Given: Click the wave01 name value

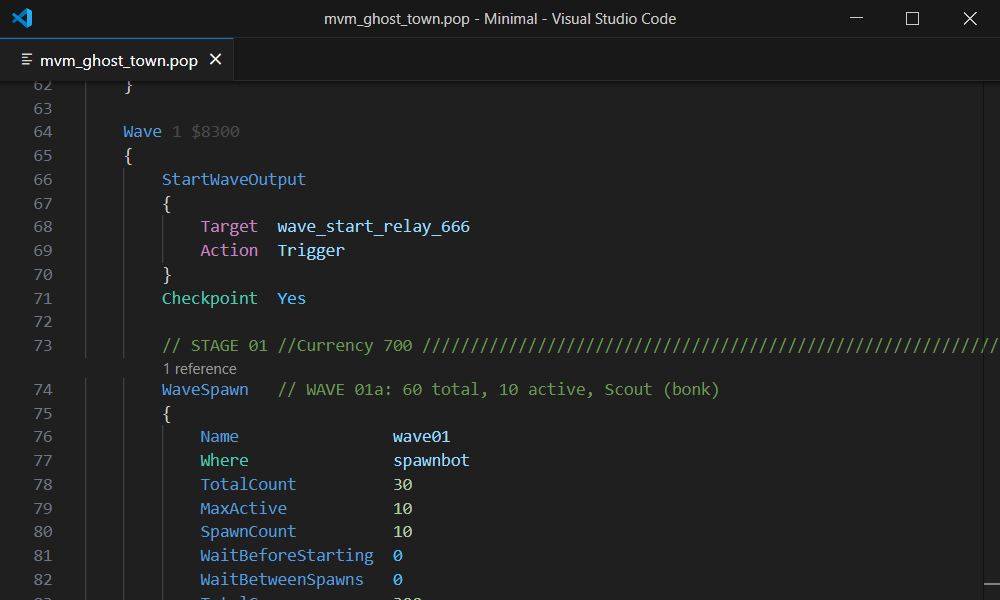Looking at the screenshot, I should tap(421, 437).
